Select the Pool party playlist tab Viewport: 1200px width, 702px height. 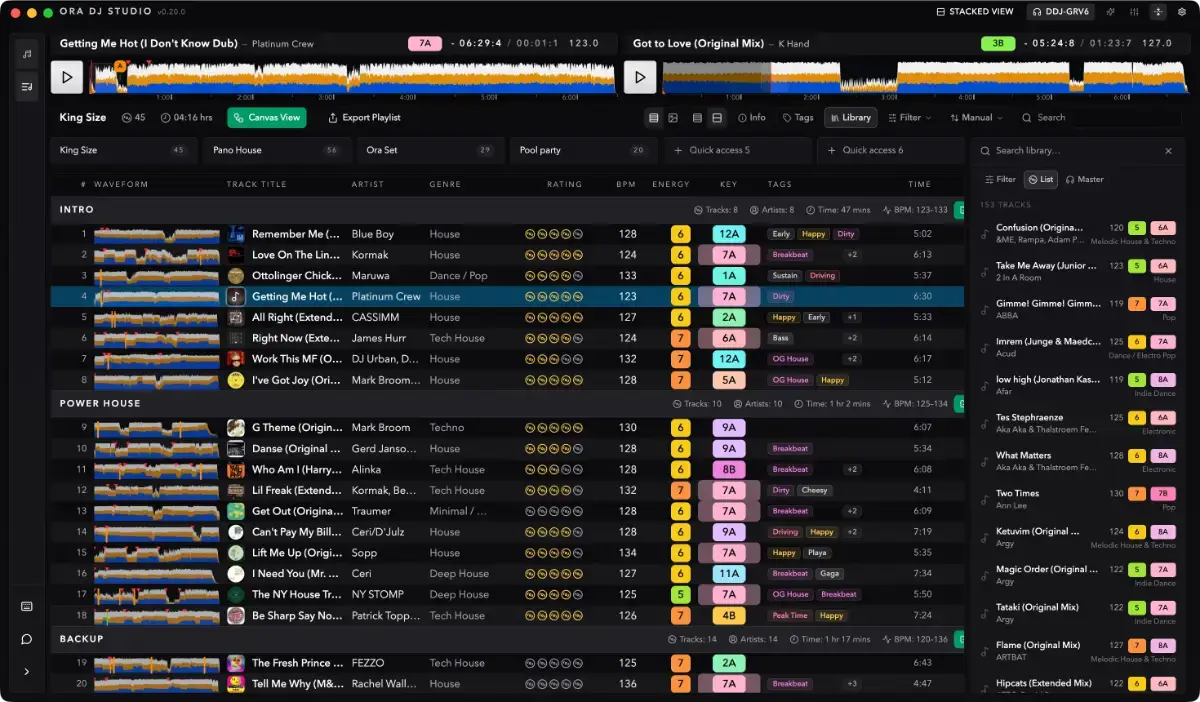(582, 150)
